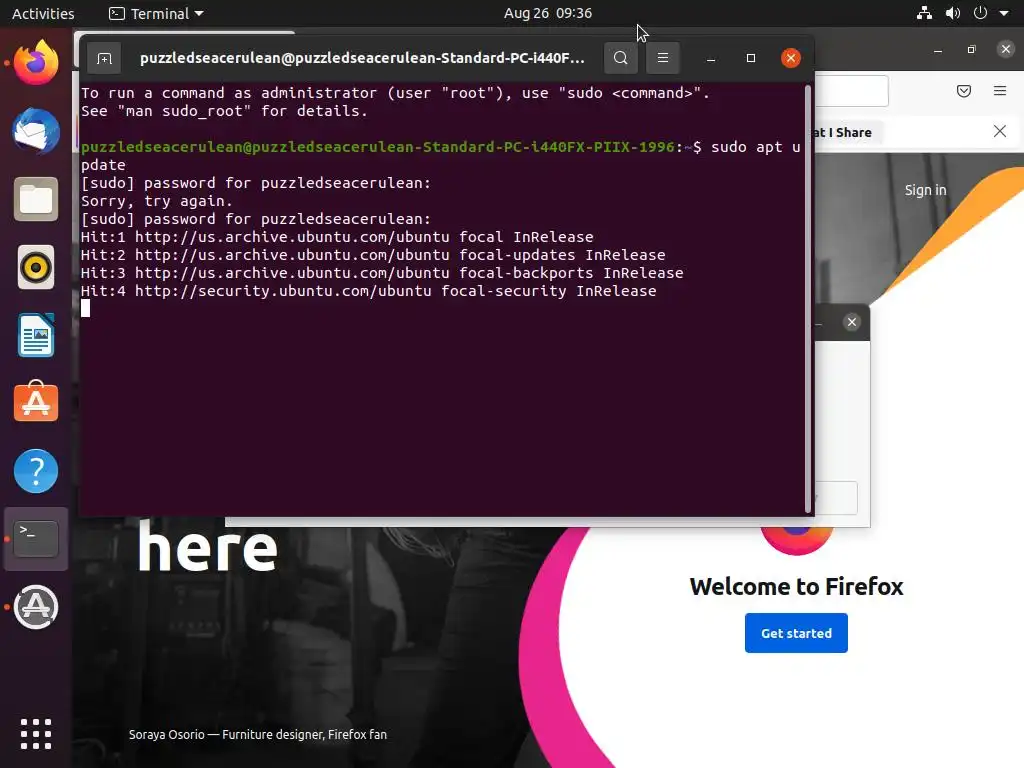Click Soraya Osorio caption text
Viewport: 1024px width, 768px height.
click(258, 735)
